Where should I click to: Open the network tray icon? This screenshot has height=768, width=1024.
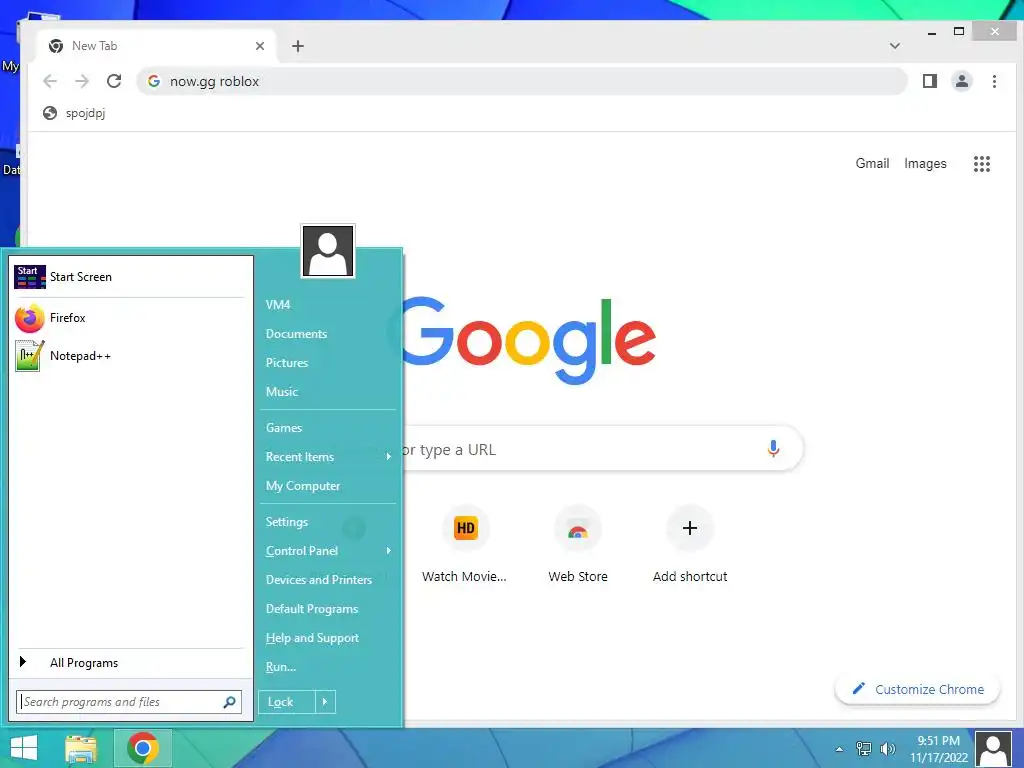pyautogui.click(x=864, y=748)
